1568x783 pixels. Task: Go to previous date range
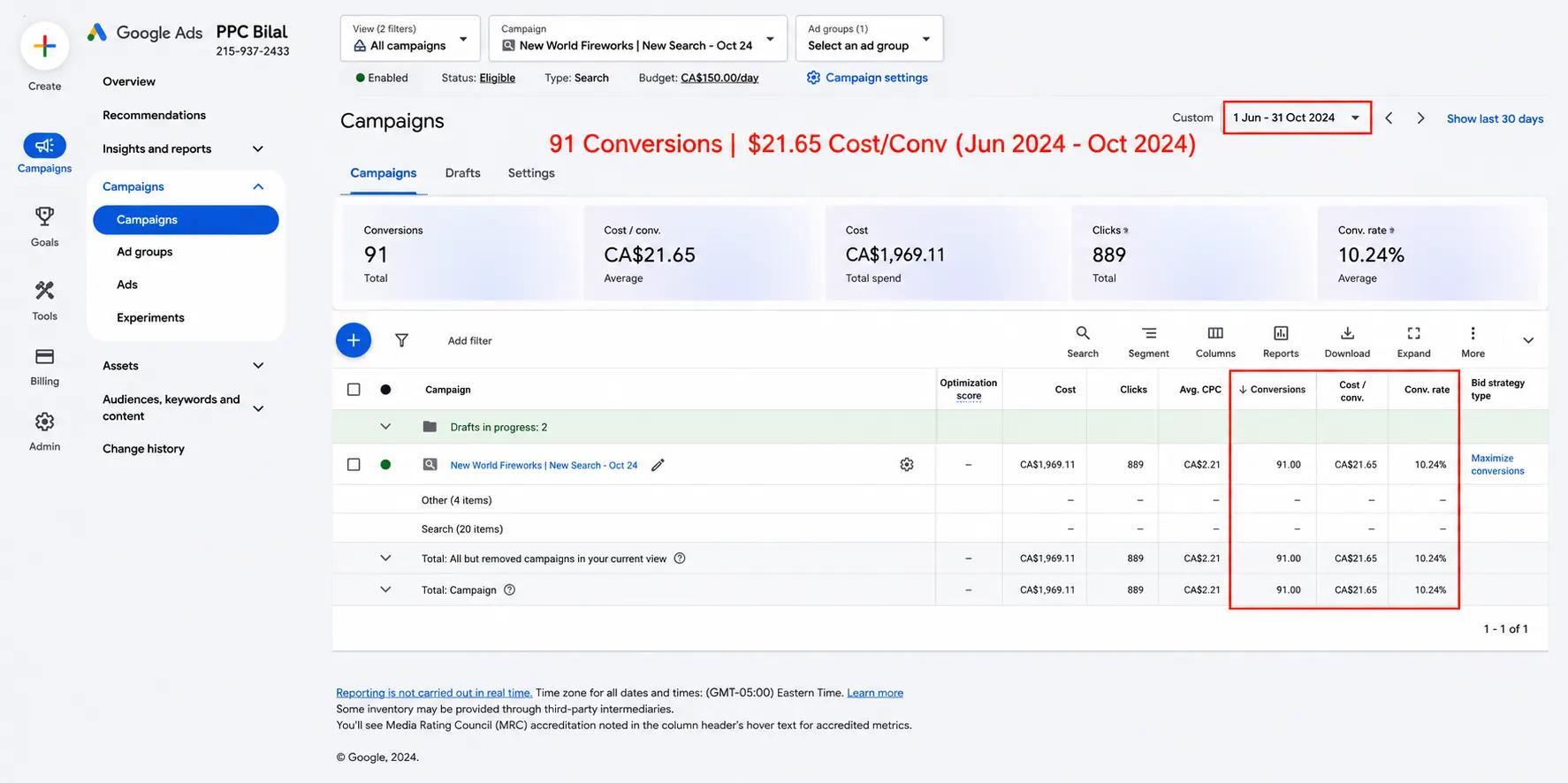click(1389, 118)
